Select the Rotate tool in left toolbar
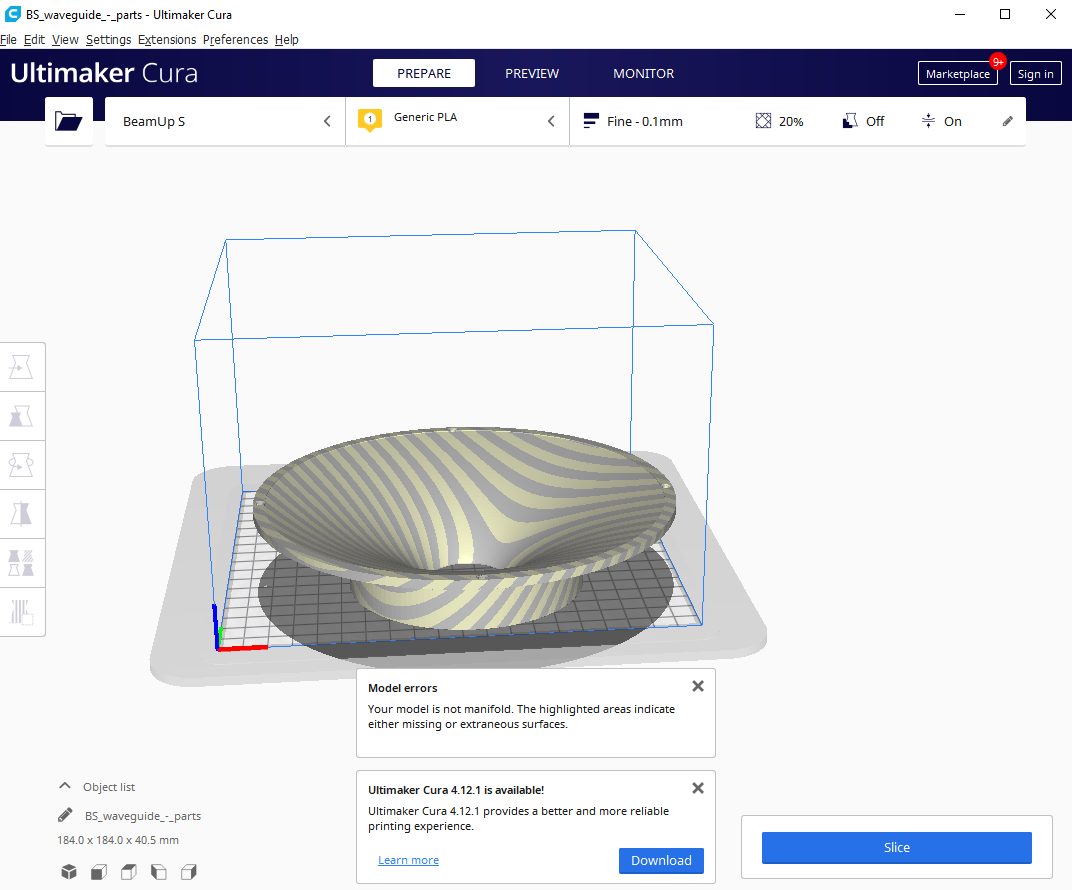Viewport: 1072px width, 890px height. [x=21, y=465]
